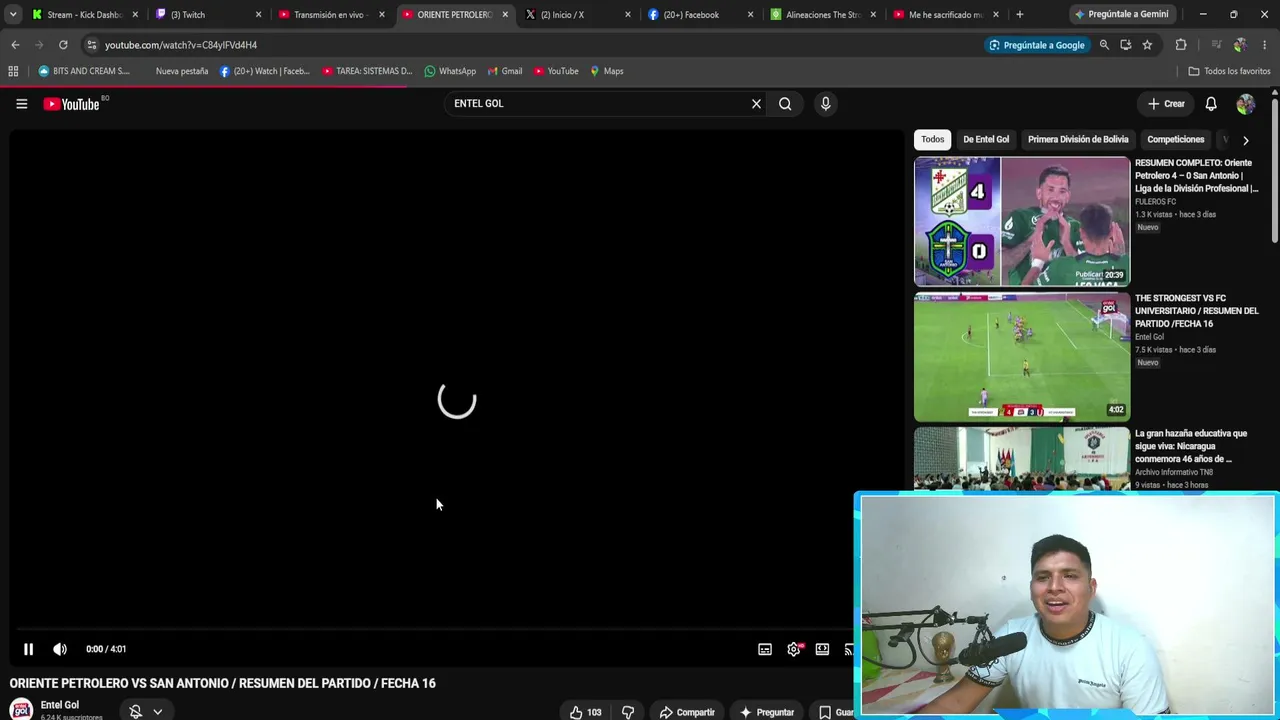Image resolution: width=1280 pixels, height=720 pixels.
Task: Run the search with the magnifier button
Action: (x=785, y=104)
